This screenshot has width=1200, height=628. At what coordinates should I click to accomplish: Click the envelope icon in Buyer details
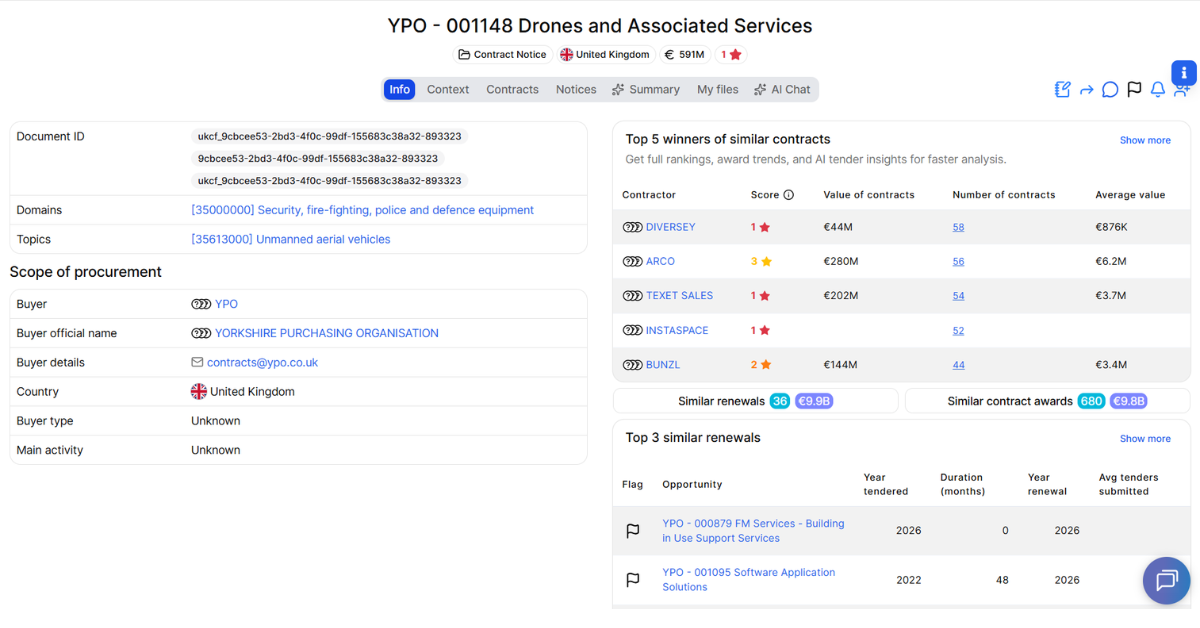click(198, 362)
